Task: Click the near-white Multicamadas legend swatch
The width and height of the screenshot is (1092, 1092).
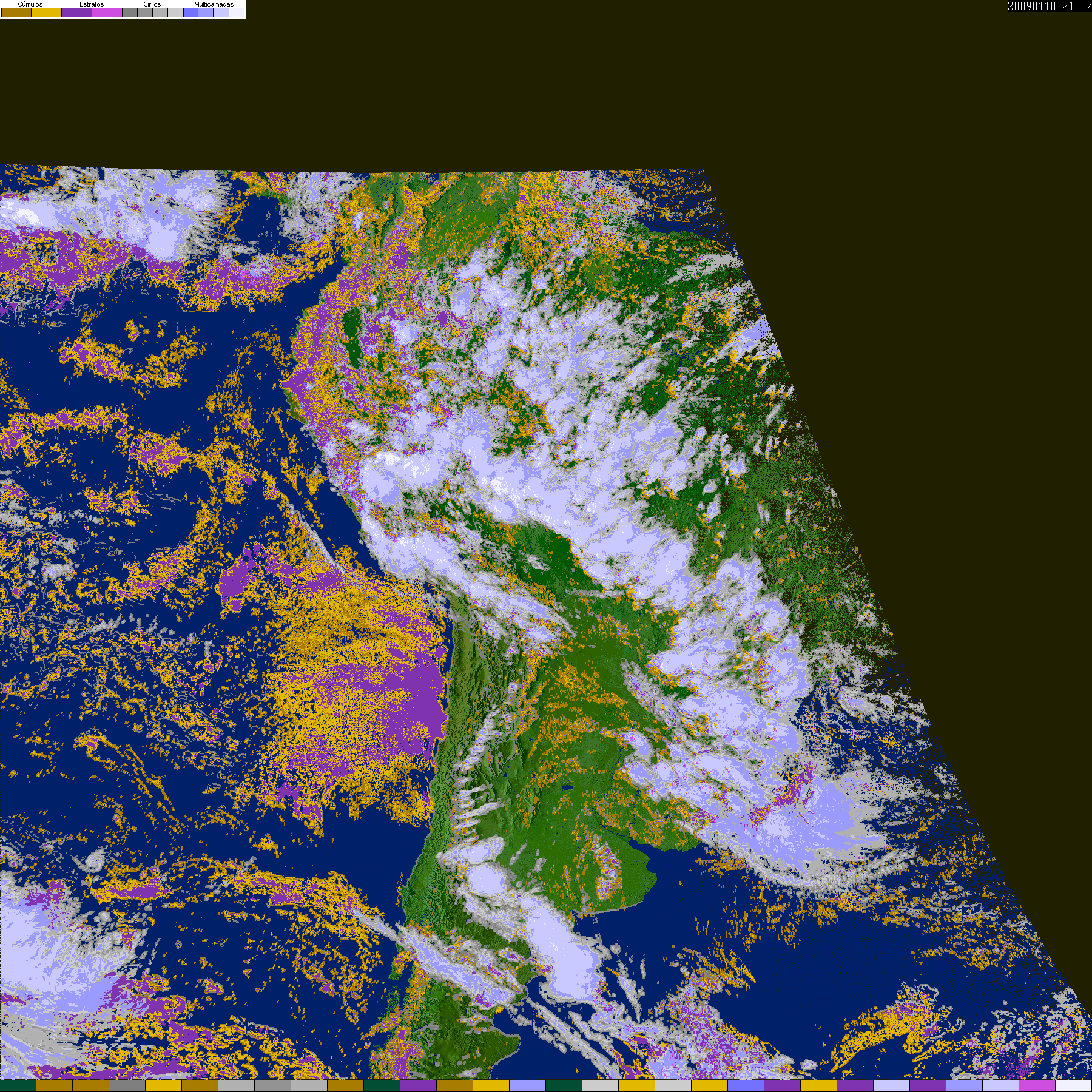Action: pyautogui.click(x=237, y=12)
